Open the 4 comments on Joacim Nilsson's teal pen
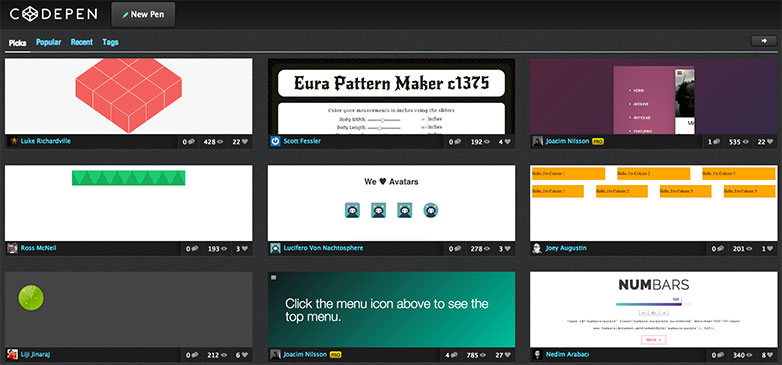Screen dimensions: 782x365 [451, 356]
